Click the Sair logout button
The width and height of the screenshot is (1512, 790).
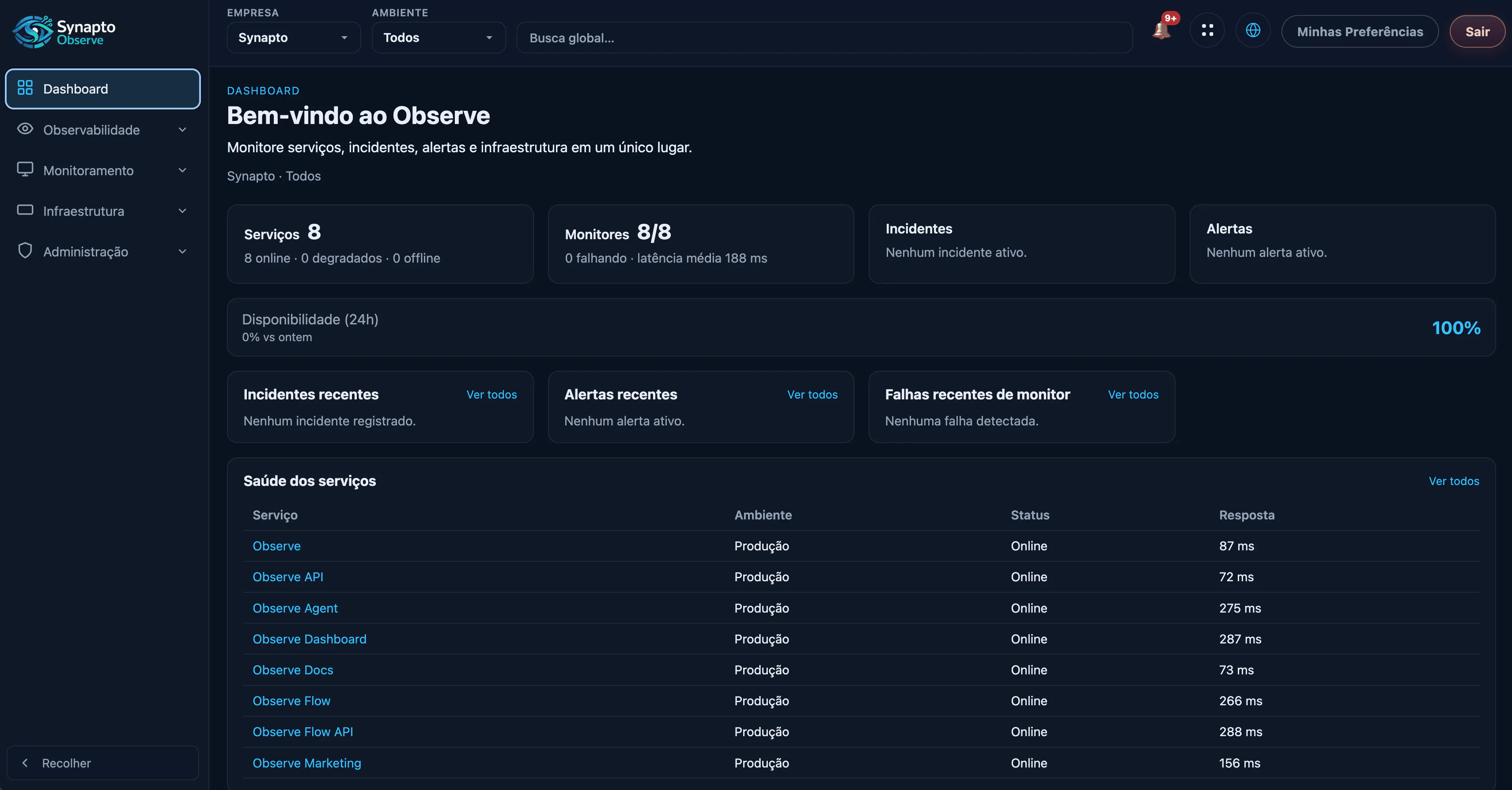[x=1478, y=32]
